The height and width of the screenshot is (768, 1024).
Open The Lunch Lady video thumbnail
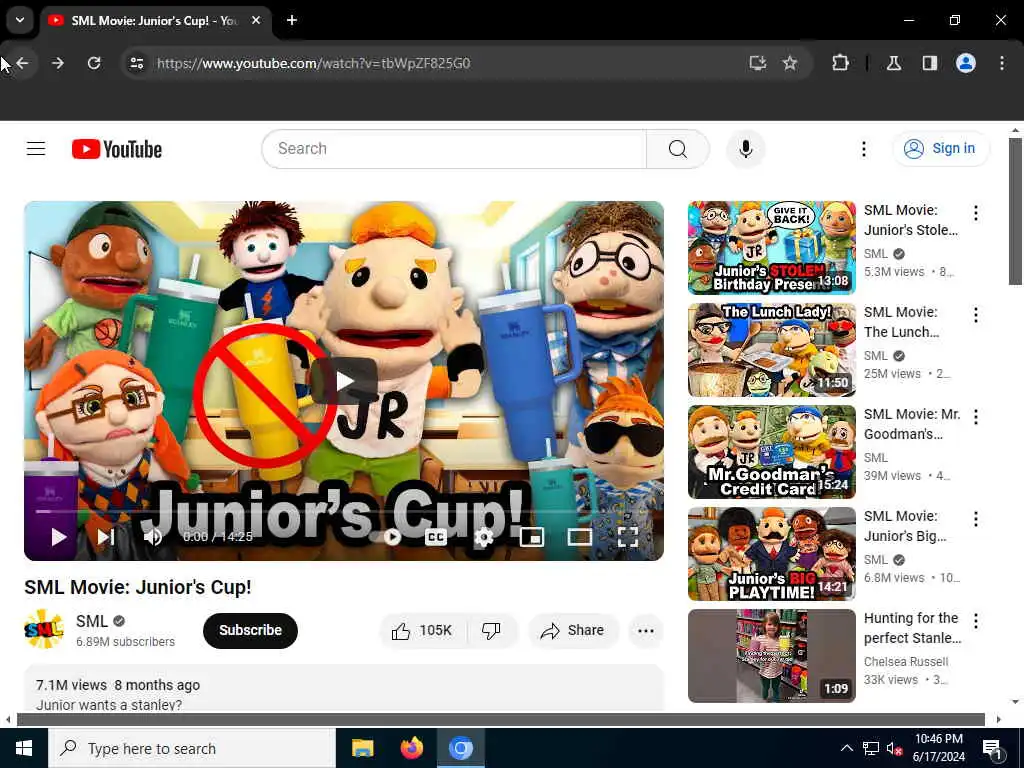pos(771,349)
